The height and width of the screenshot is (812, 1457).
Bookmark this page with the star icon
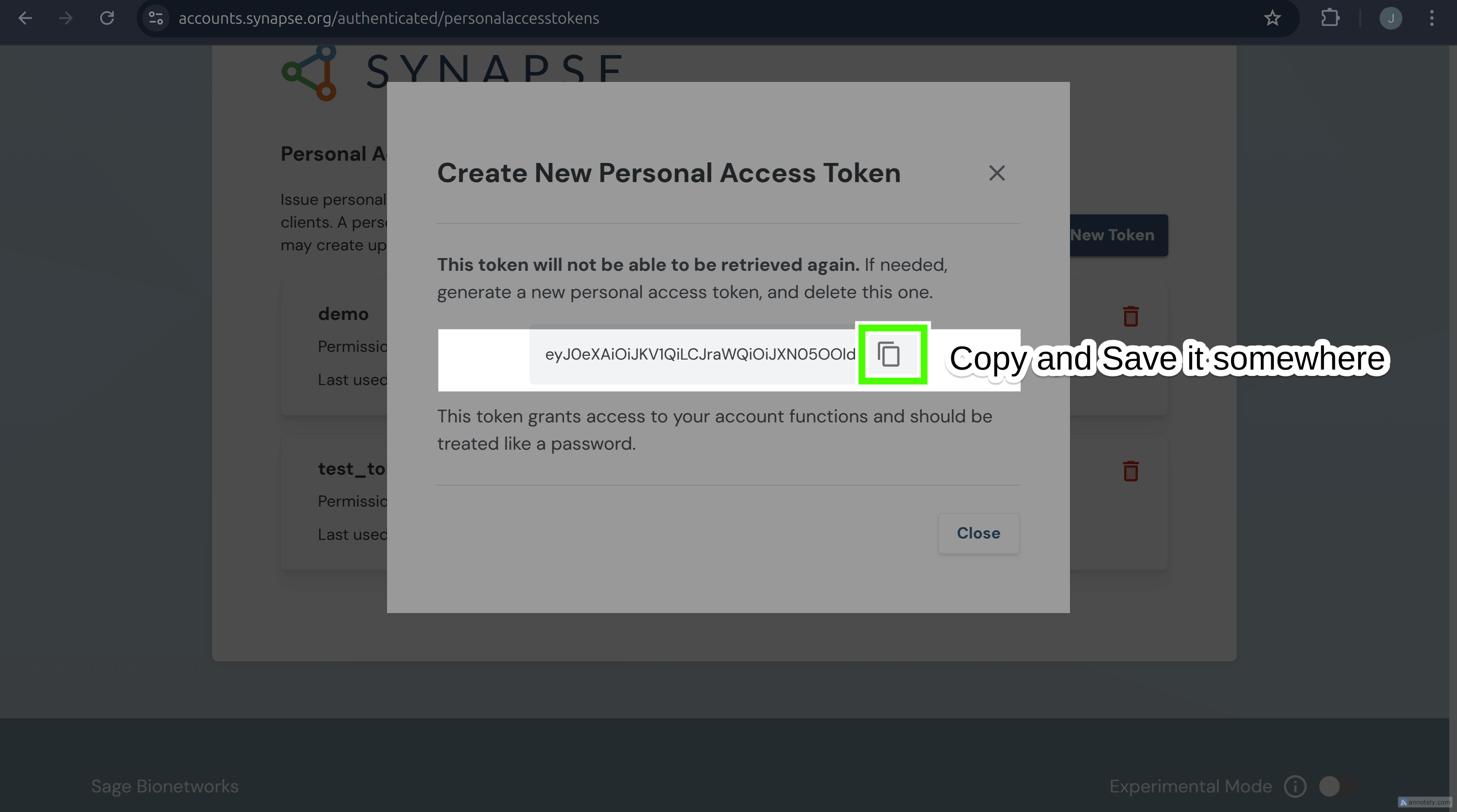coord(1272,18)
